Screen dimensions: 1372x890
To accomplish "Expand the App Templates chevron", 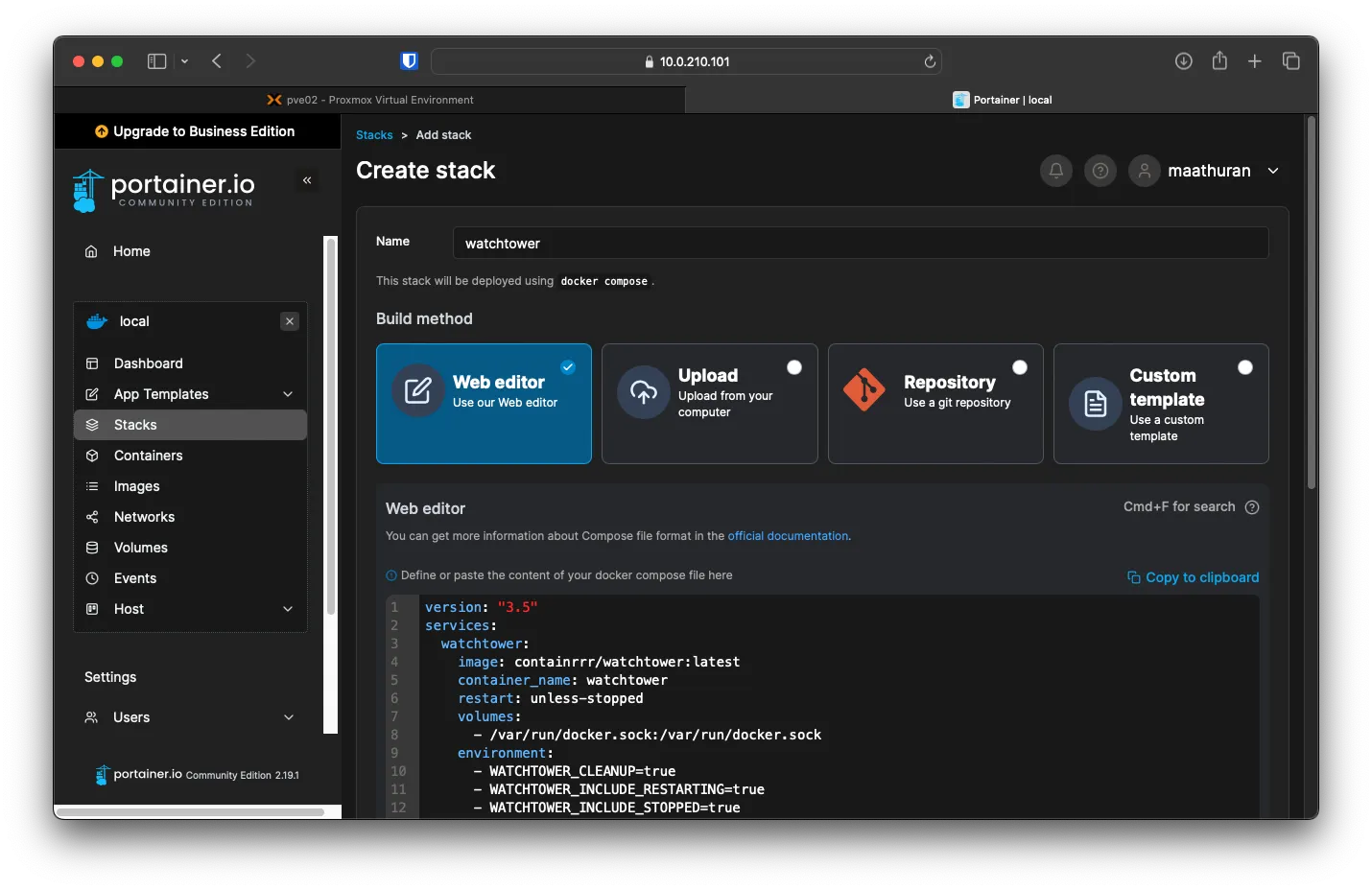I will [x=288, y=394].
